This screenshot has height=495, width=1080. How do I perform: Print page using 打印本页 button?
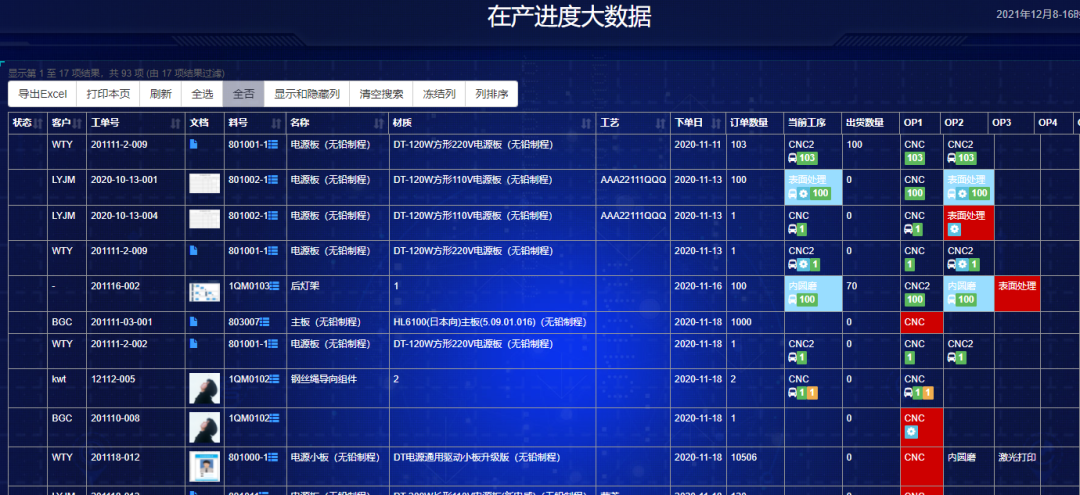coord(108,94)
